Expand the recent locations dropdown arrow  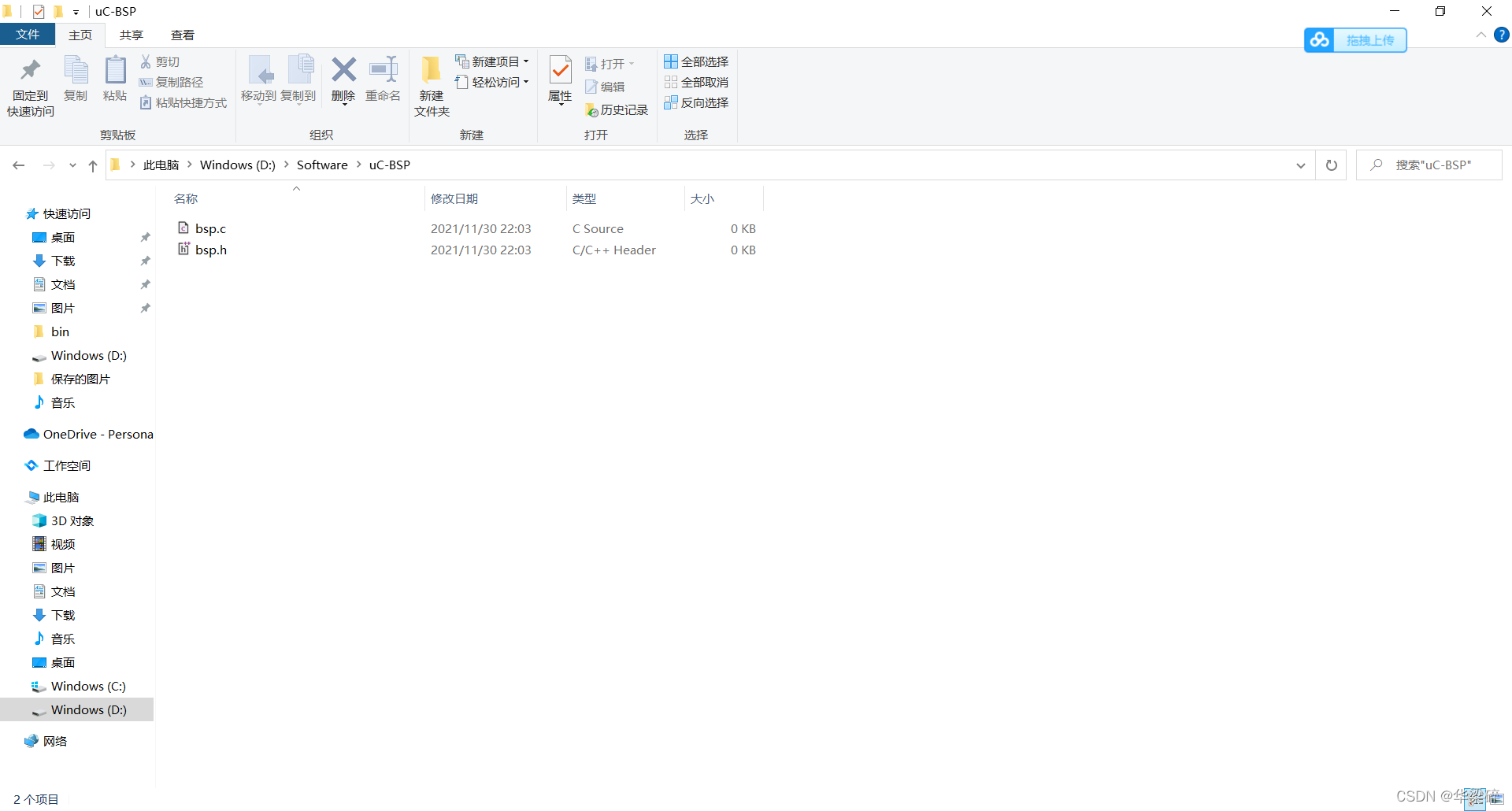[72, 165]
